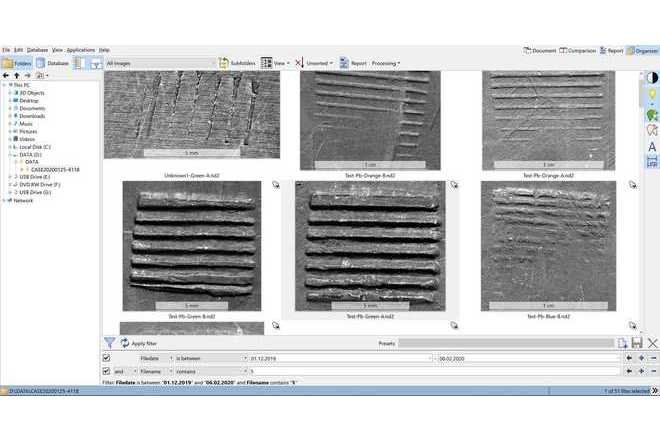
Task: Open the Applications menu
Action: (80, 50)
